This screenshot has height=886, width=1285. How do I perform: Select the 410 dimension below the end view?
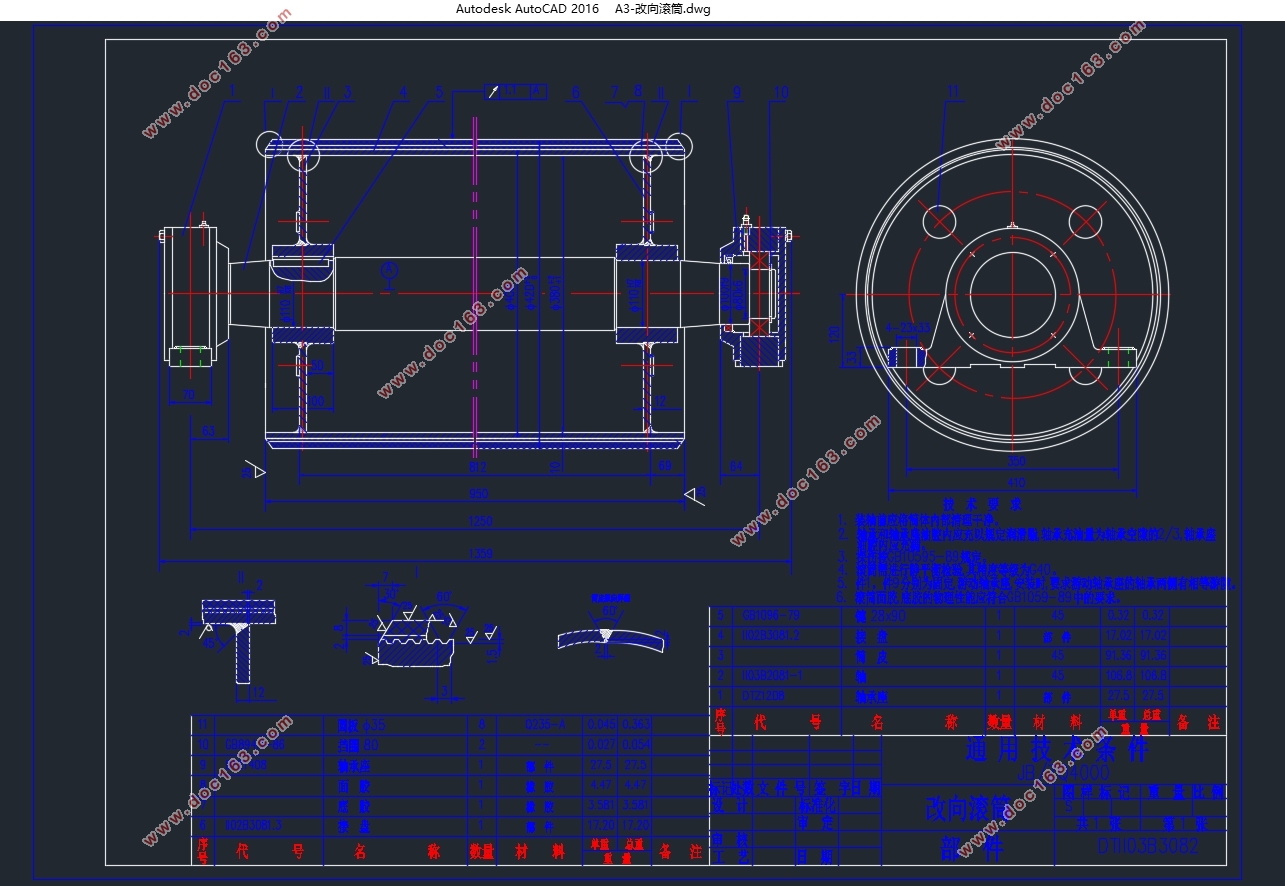tap(1014, 483)
